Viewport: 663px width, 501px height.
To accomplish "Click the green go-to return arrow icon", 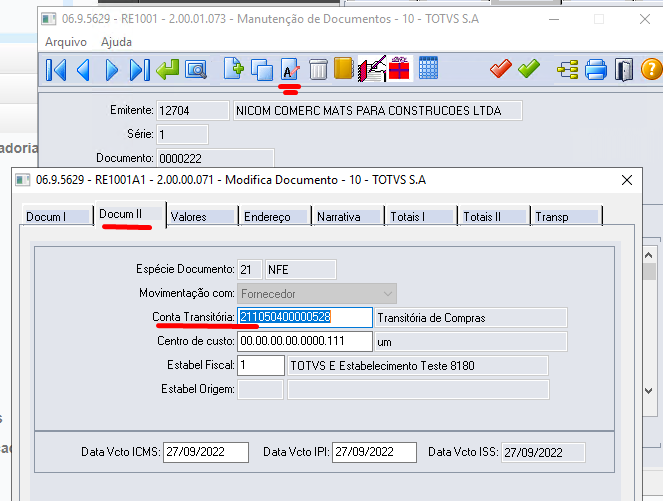I will 168,69.
